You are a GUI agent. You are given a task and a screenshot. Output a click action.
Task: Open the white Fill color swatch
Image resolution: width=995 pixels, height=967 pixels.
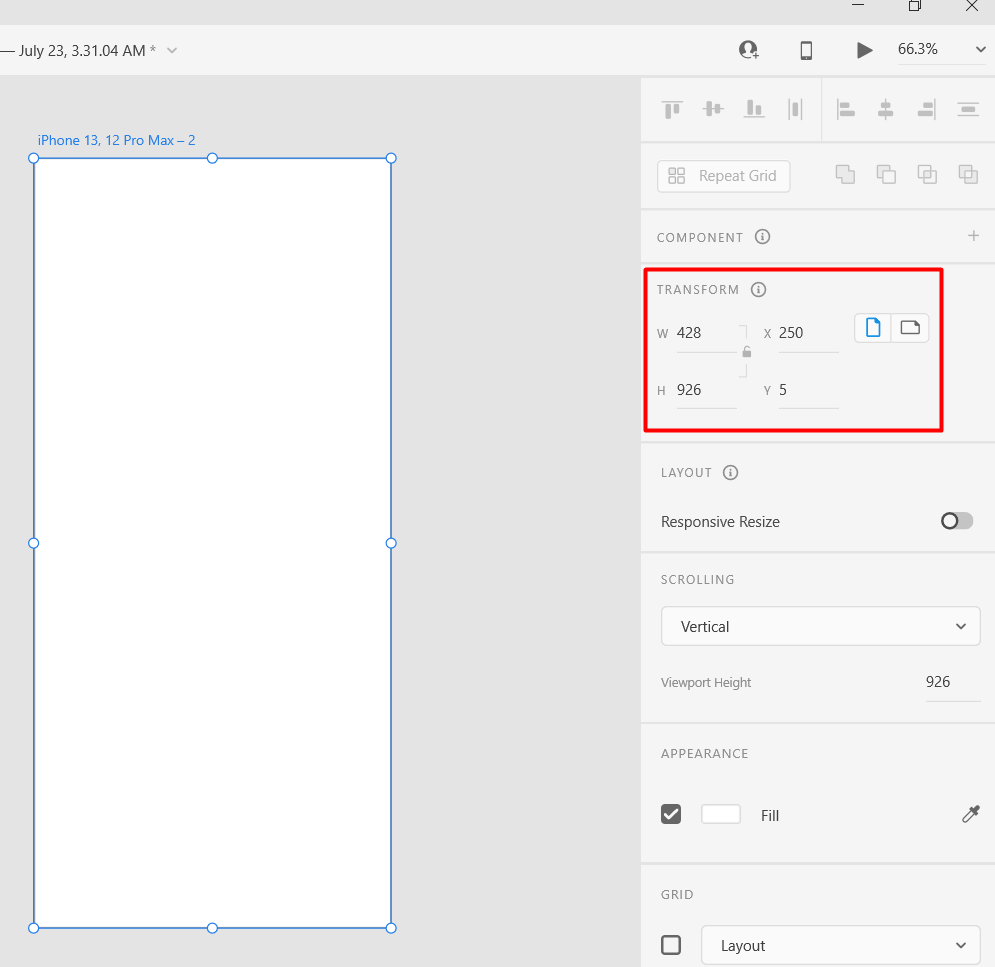721,814
